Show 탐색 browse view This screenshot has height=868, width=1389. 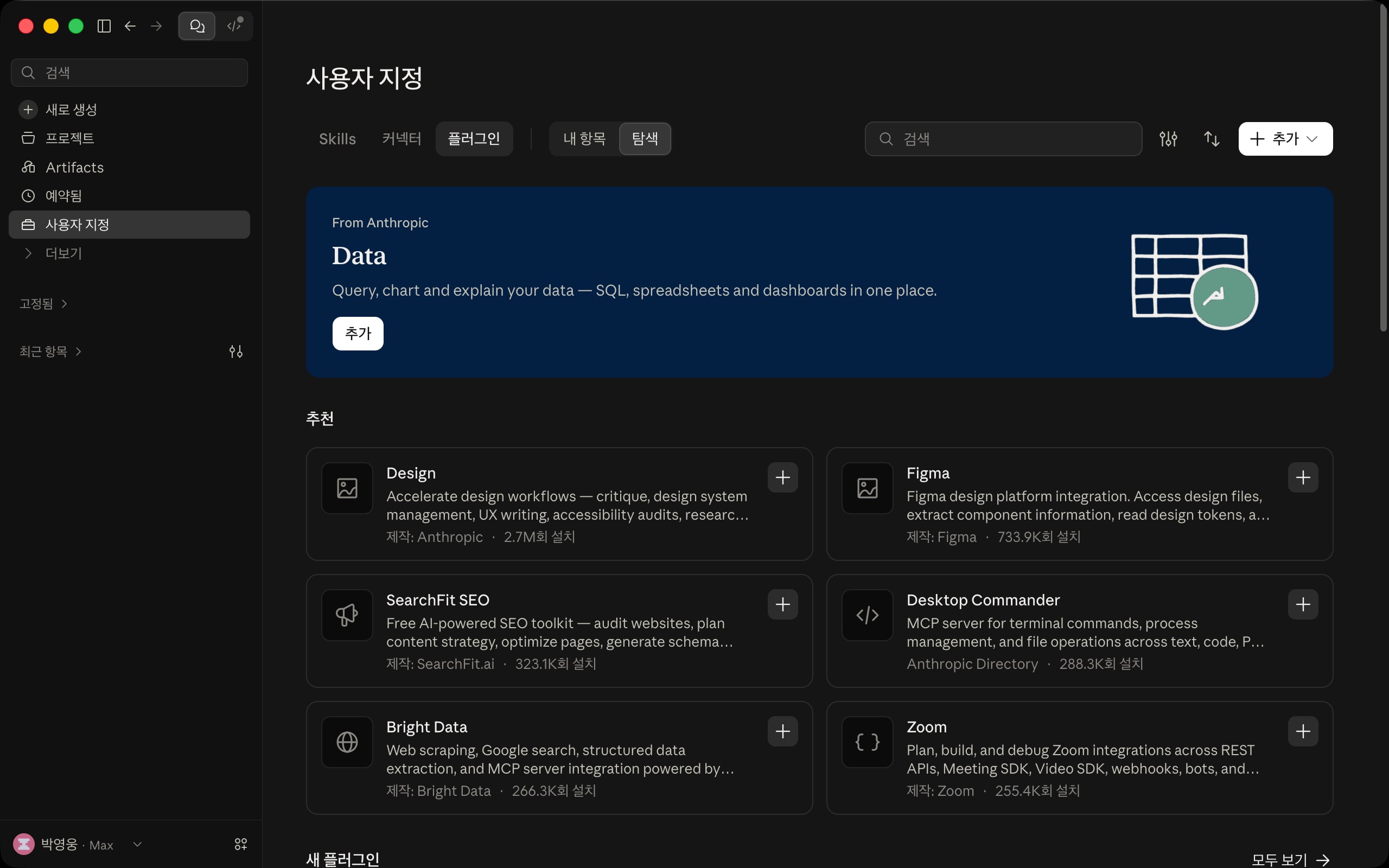(x=645, y=139)
